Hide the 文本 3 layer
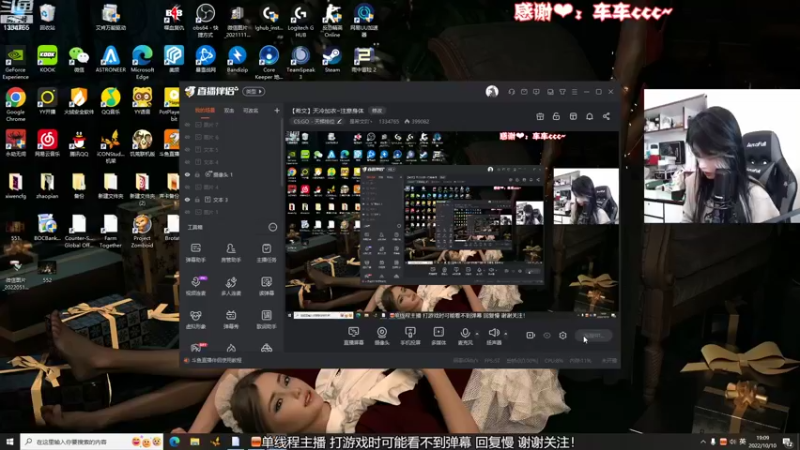This screenshot has height=450, width=800. 187,199
